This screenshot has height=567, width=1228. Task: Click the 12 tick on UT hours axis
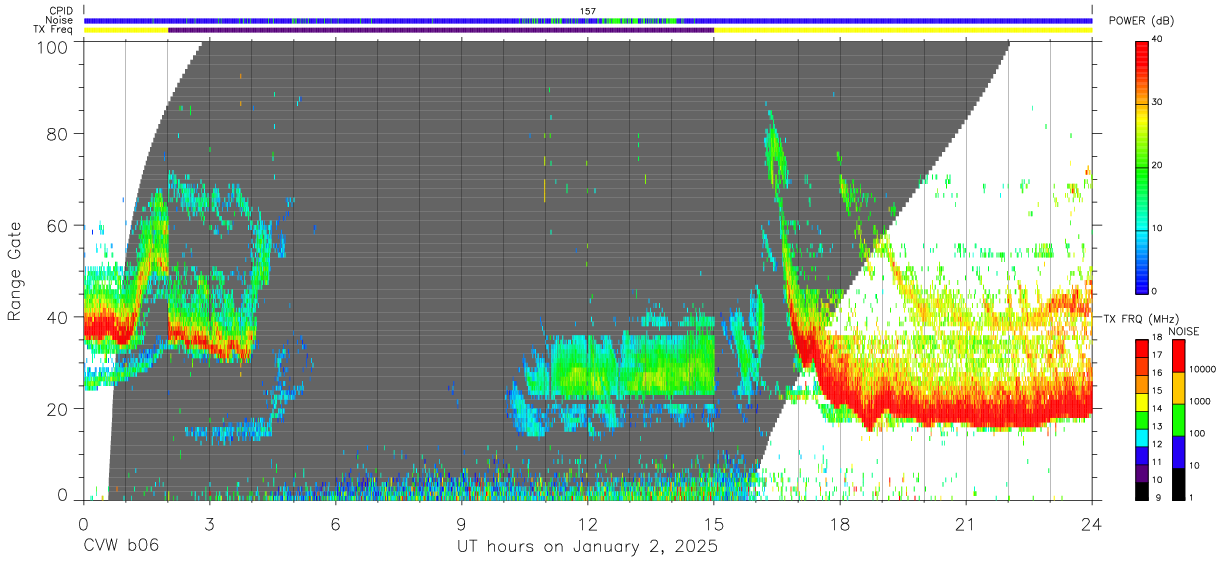588,524
